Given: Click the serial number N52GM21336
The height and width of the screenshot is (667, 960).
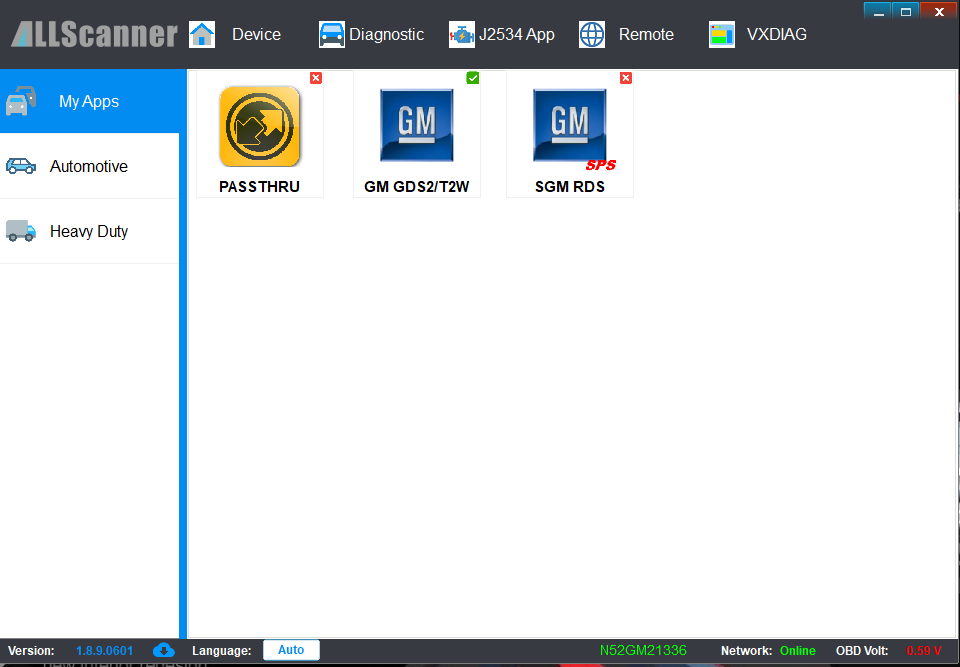Looking at the screenshot, I should point(643,650).
